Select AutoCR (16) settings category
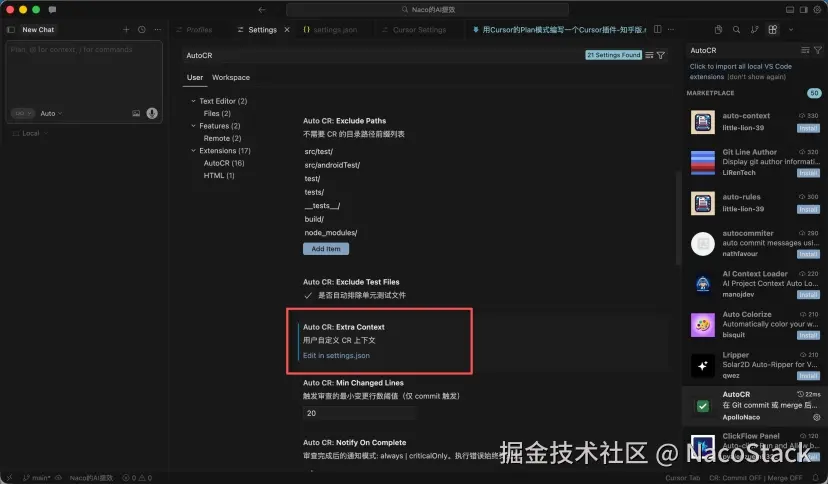 coord(224,163)
